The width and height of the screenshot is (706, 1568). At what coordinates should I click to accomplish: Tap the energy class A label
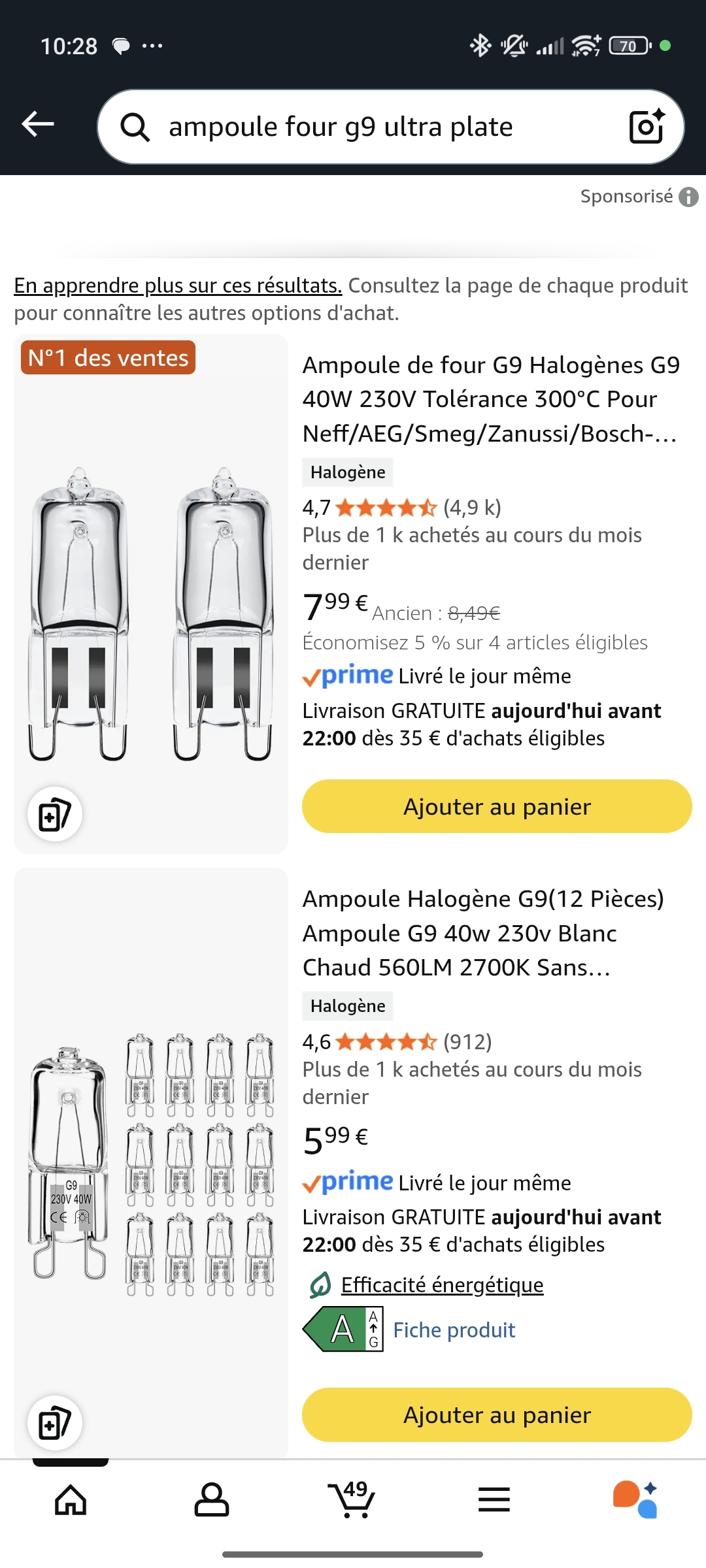point(344,1329)
